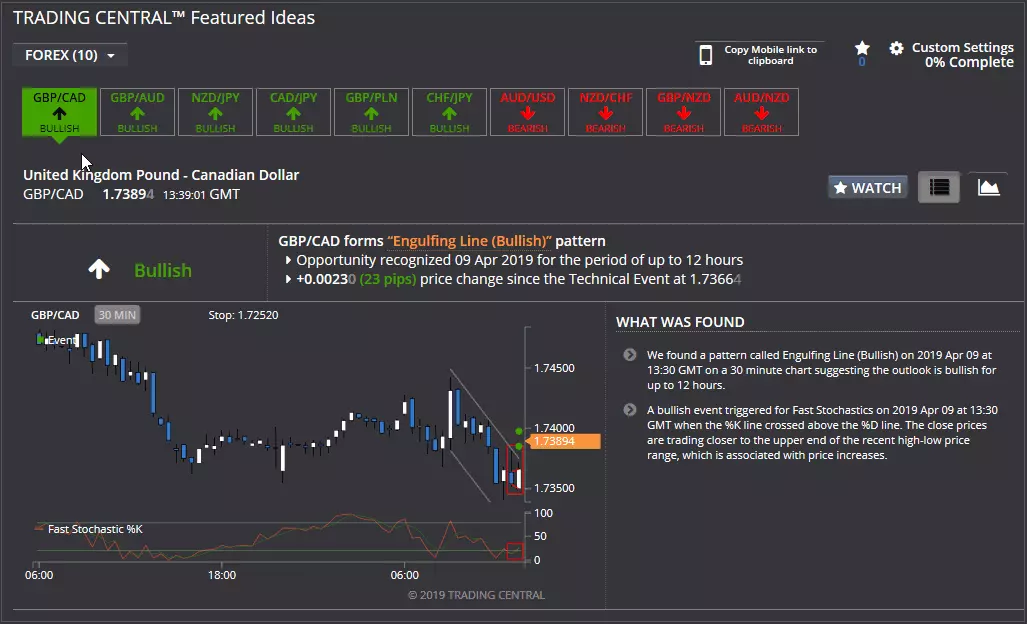Expand the price change bullet triangle
The width and height of the screenshot is (1027, 624).
288,279
